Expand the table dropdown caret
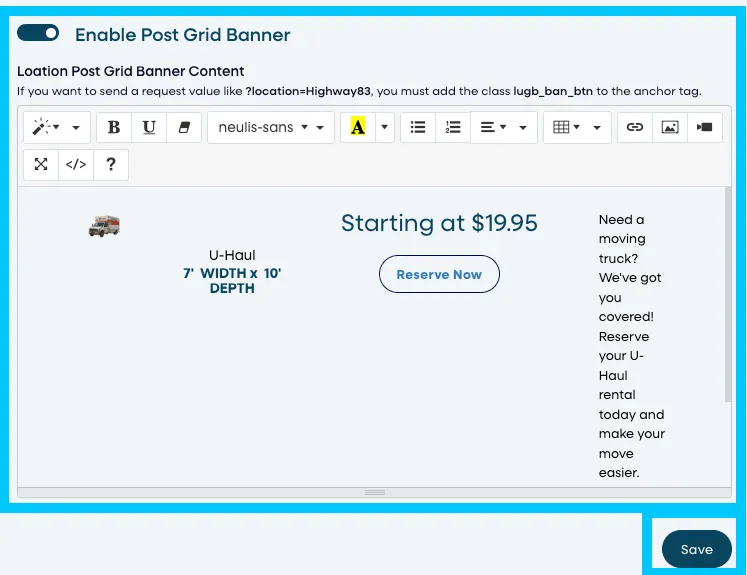The width and height of the screenshot is (747, 575). click(597, 127)
